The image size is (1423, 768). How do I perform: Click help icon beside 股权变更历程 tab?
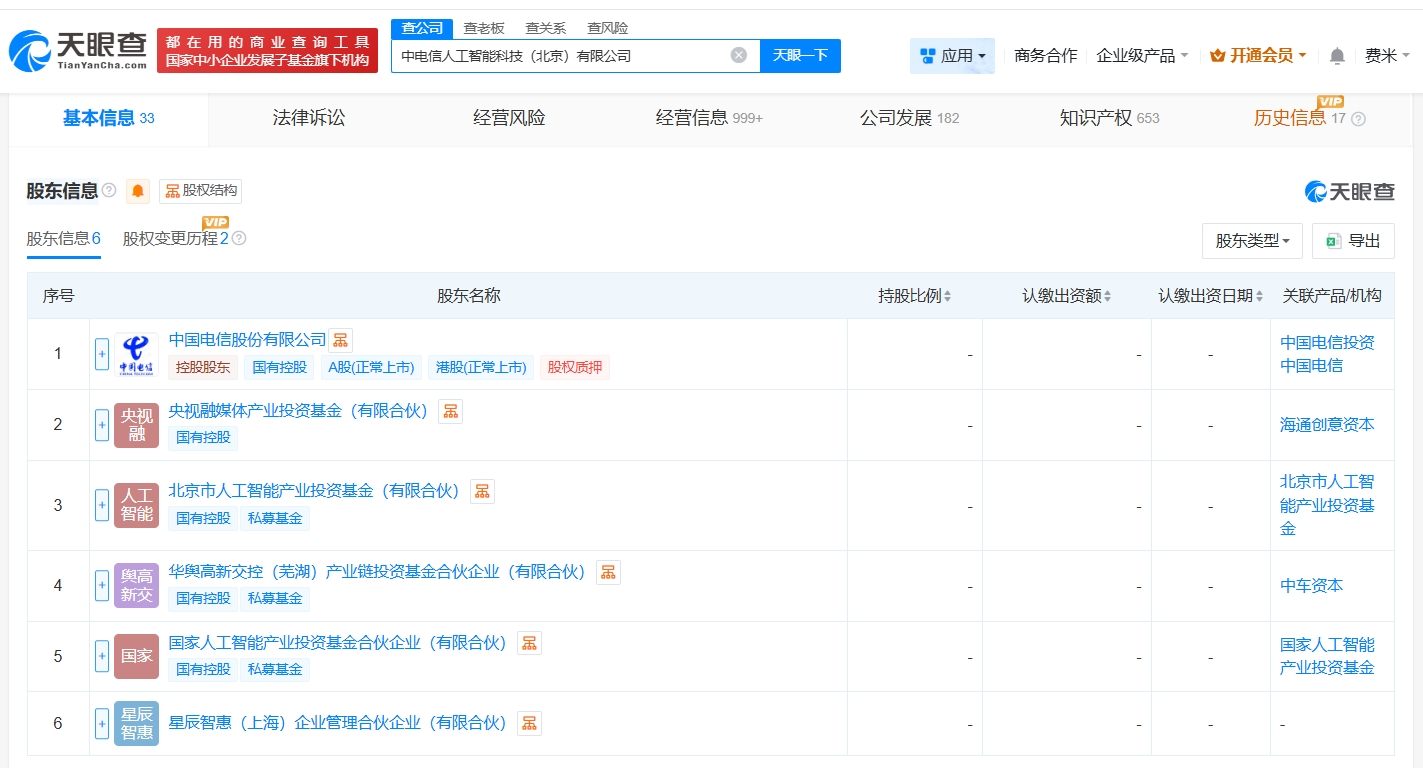point(239,239)
